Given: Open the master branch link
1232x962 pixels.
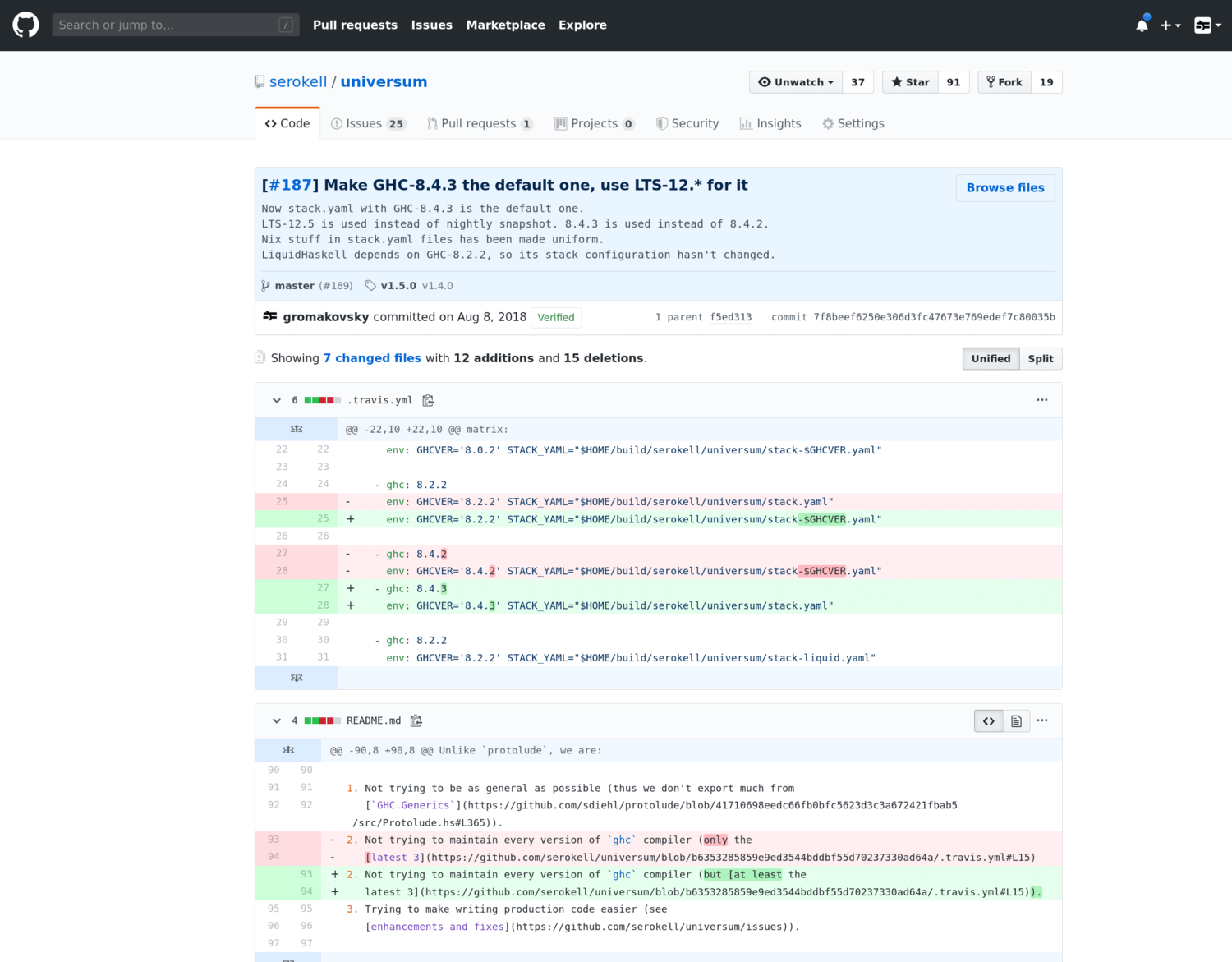Looking at the screenshot, I should point(295,285).
